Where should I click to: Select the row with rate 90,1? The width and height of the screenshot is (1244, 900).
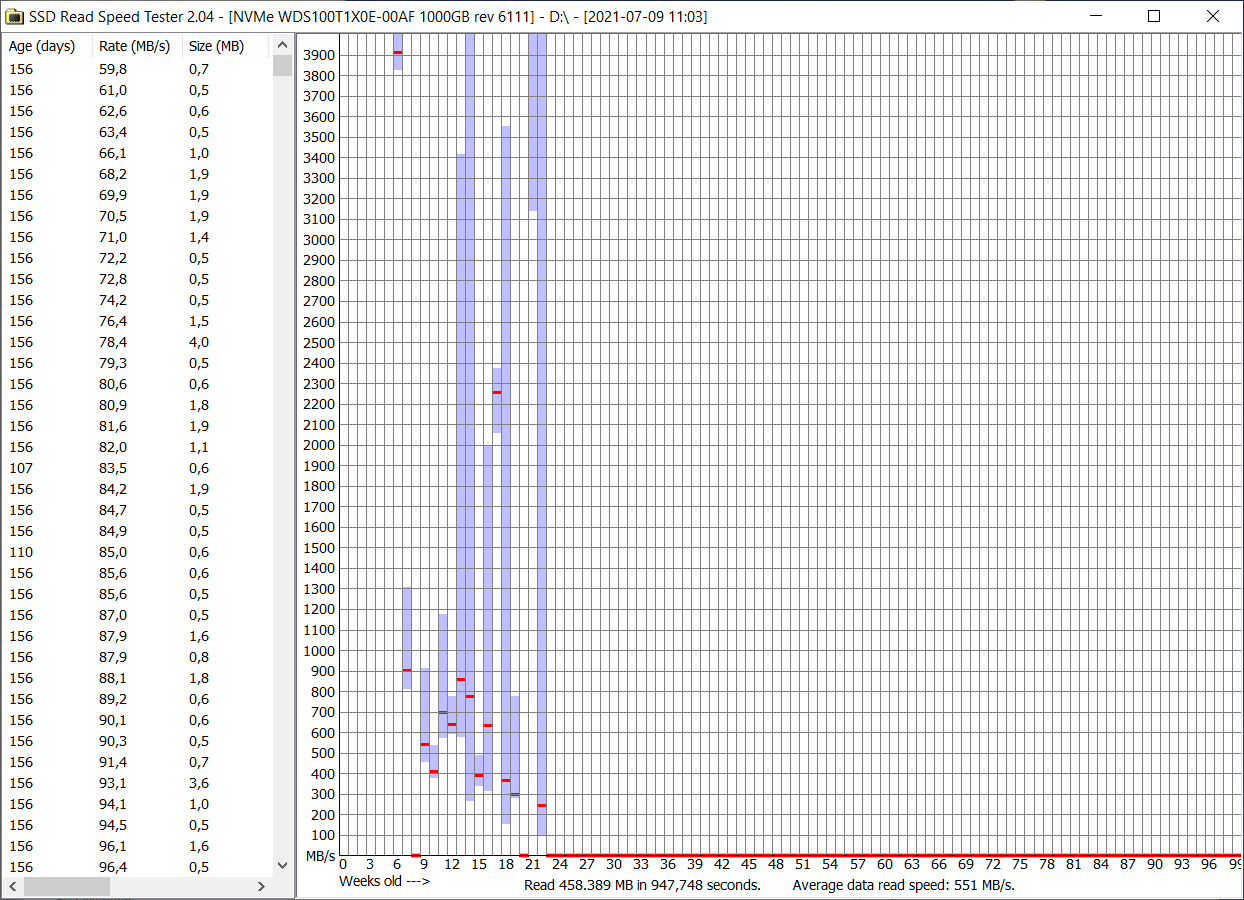137,720
